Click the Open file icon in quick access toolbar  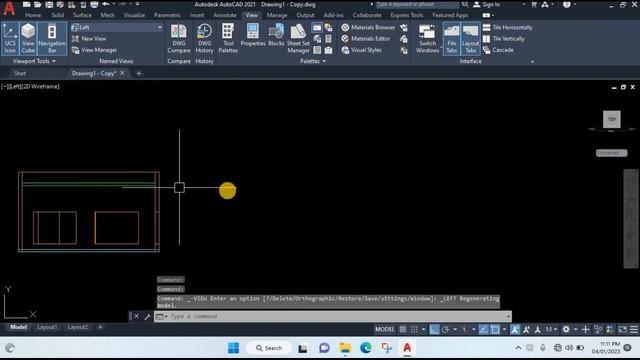38,4
